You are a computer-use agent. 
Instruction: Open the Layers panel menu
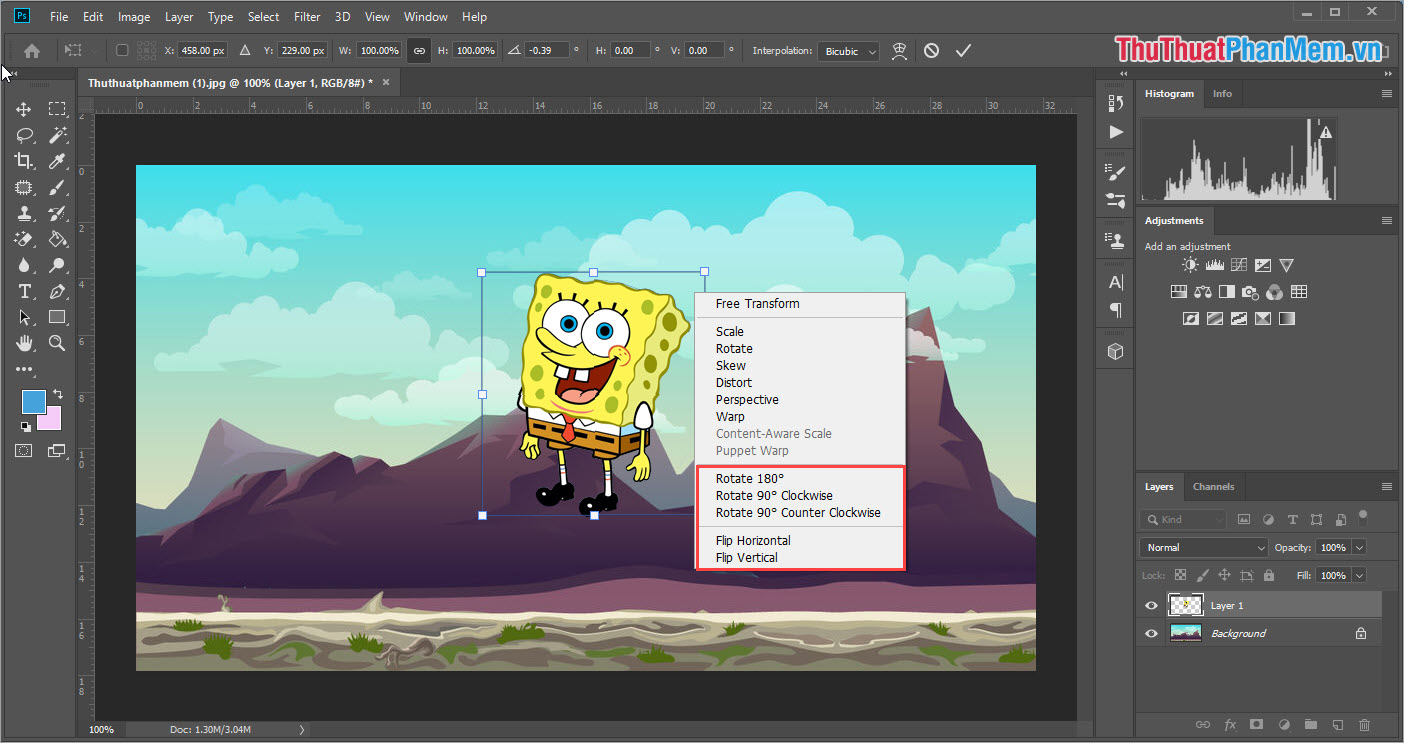click(1387, 486)
